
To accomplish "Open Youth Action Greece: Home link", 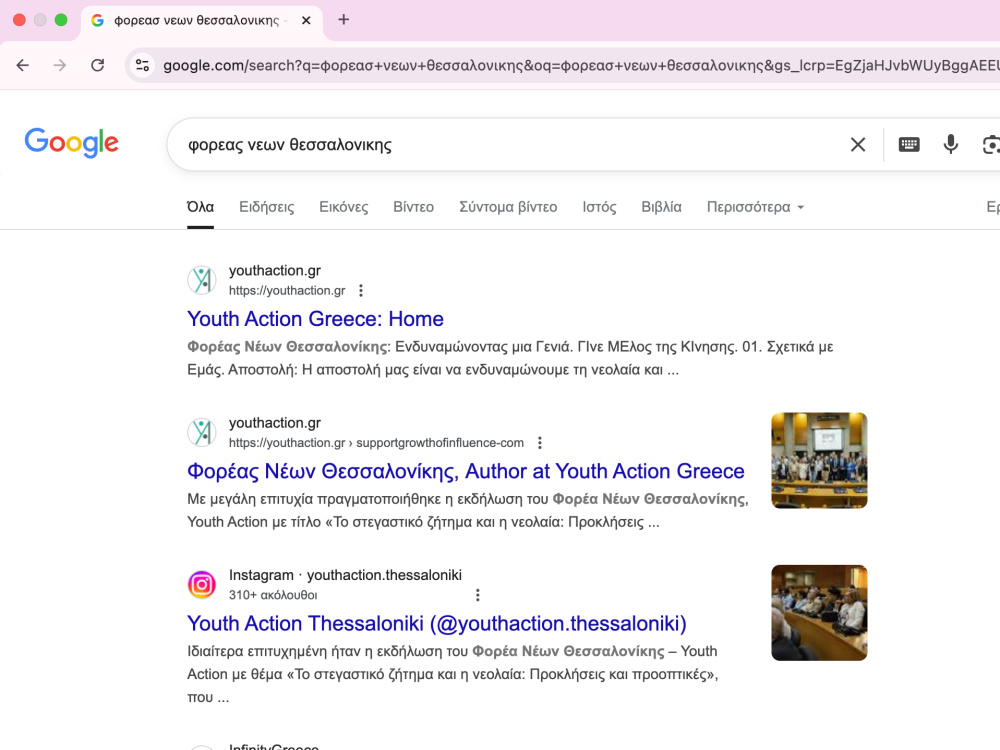I will (315, 319).
